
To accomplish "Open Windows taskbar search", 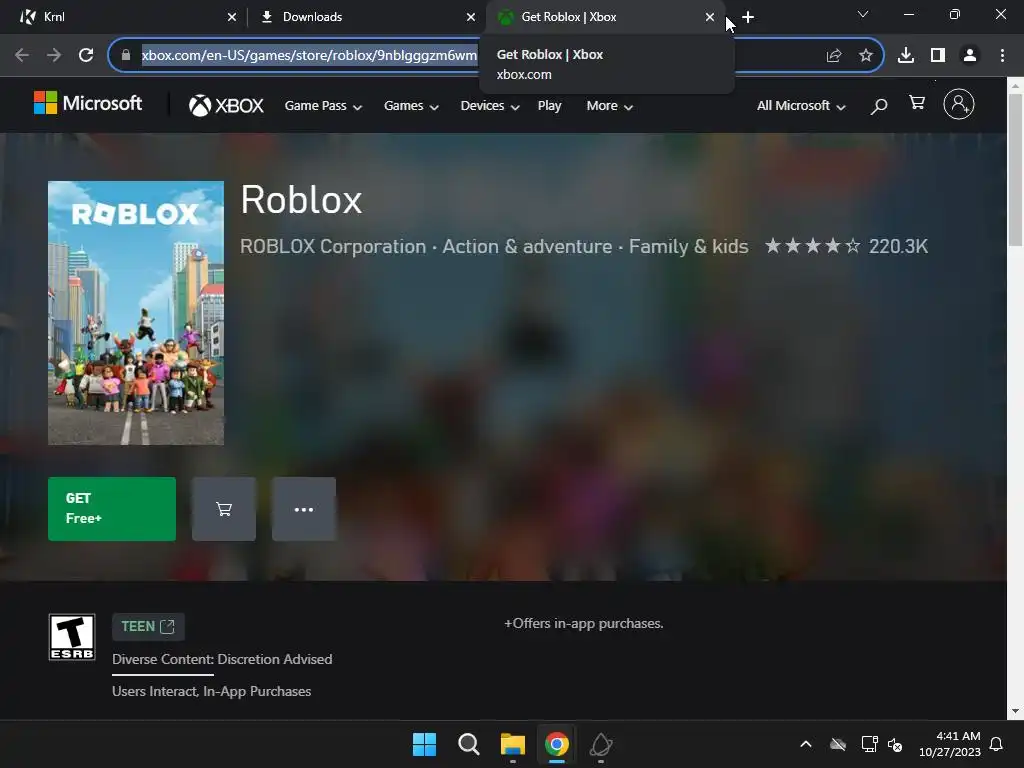I will [468, 744].
